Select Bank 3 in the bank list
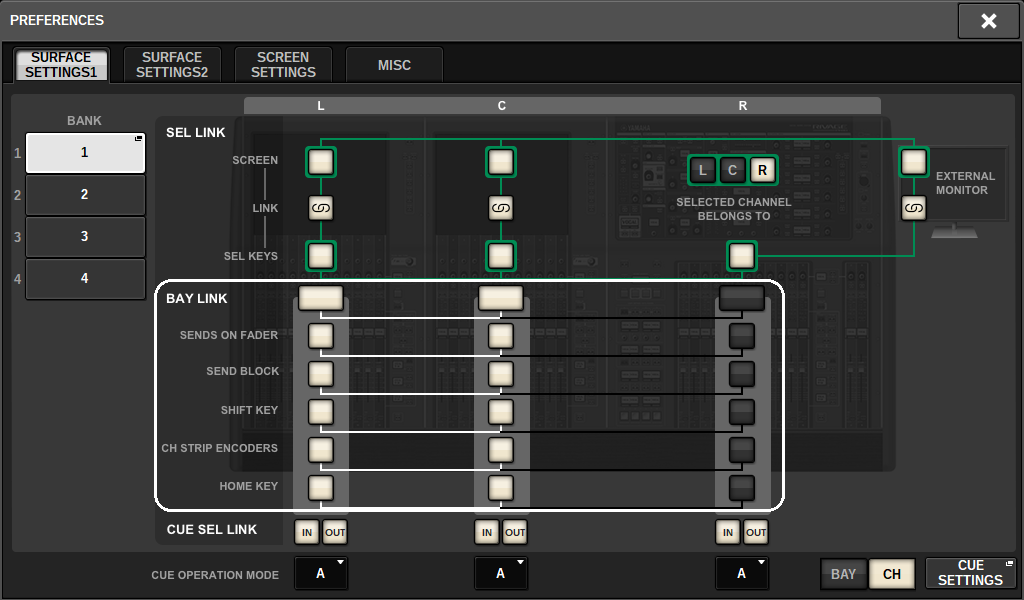This screenshot has width=1024, height=600. [85, 237]
